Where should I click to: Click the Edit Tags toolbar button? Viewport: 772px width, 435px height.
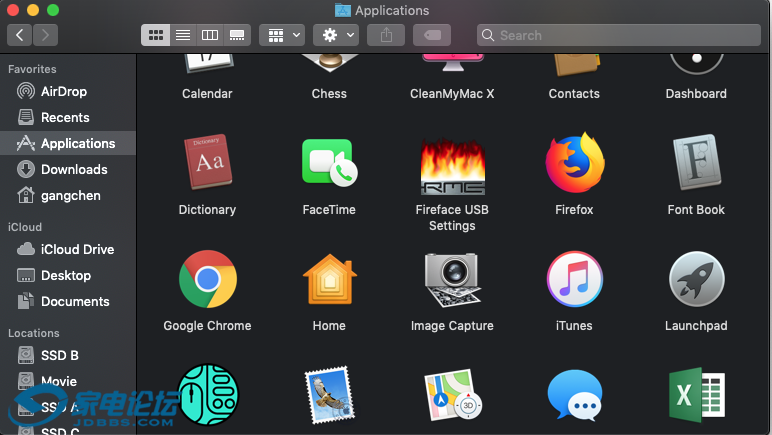tap(432, 35)
